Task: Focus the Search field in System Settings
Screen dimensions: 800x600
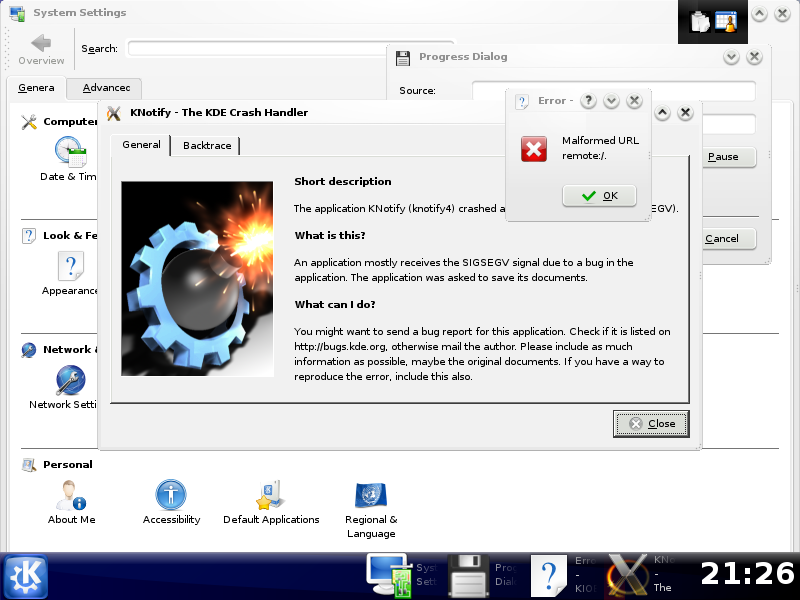Action: tap(291, 48)
